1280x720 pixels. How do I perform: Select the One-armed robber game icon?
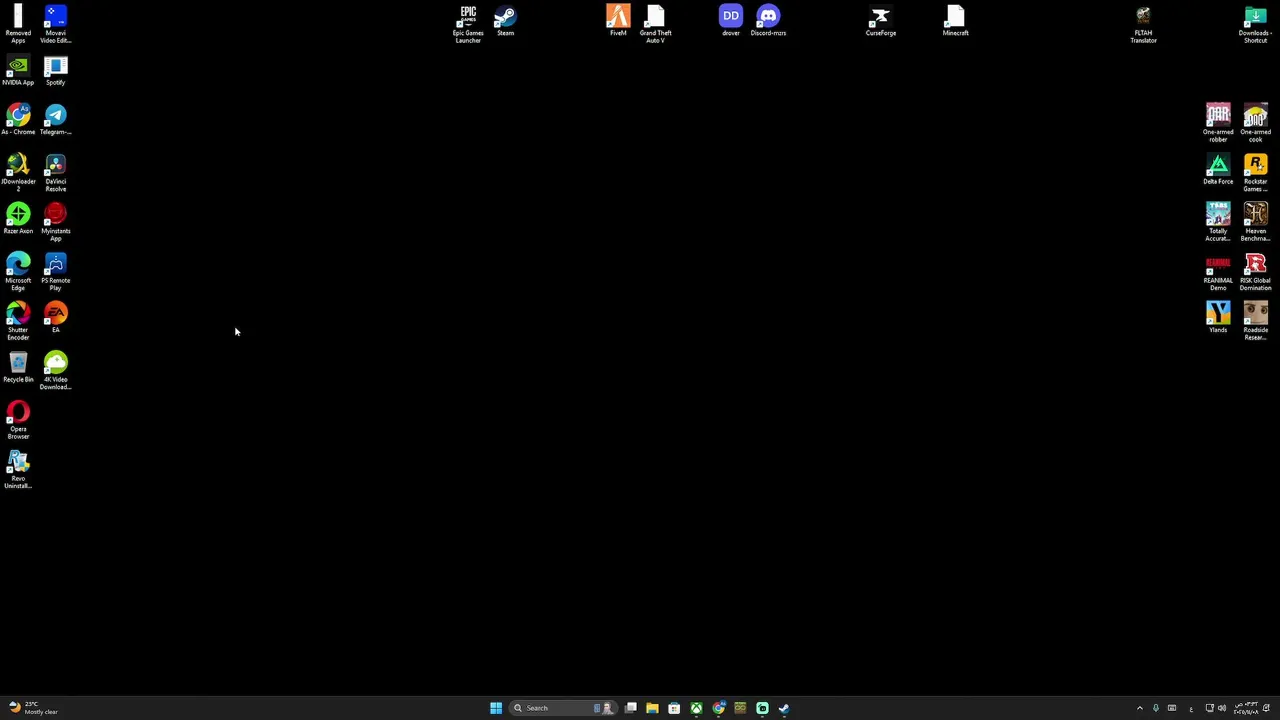[1218, 123]
